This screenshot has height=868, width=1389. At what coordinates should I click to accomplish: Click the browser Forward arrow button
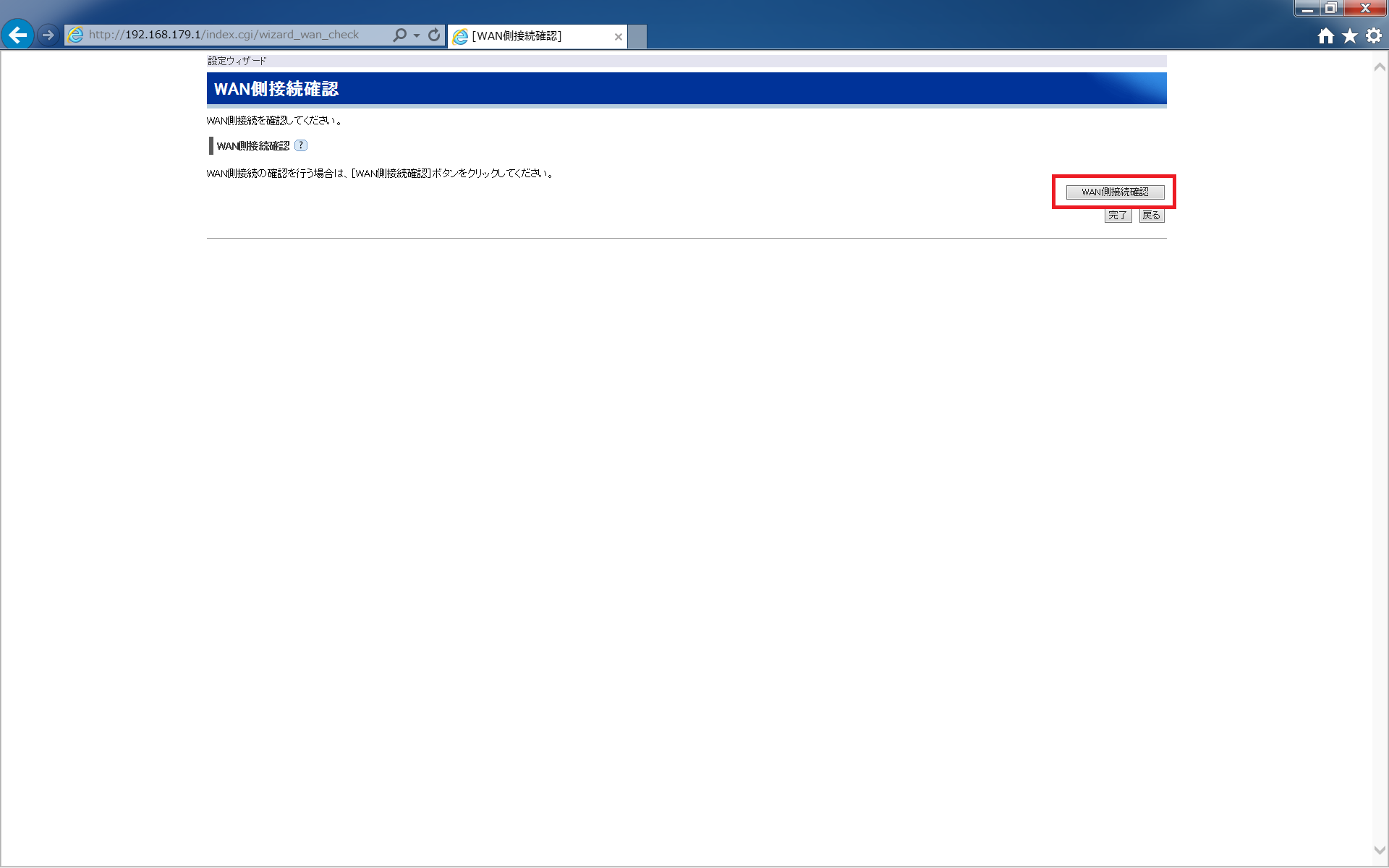(48, 35)
